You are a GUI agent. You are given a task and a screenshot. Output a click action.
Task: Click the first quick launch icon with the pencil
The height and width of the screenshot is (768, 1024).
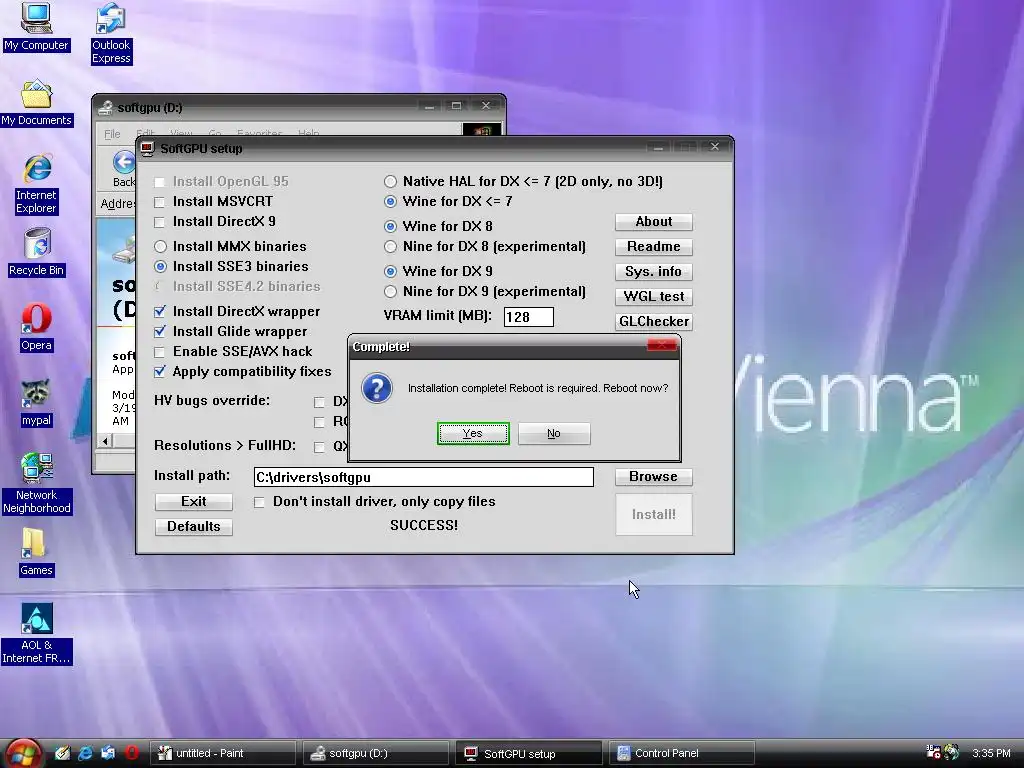pyautogui.click(x=62, y=753)
